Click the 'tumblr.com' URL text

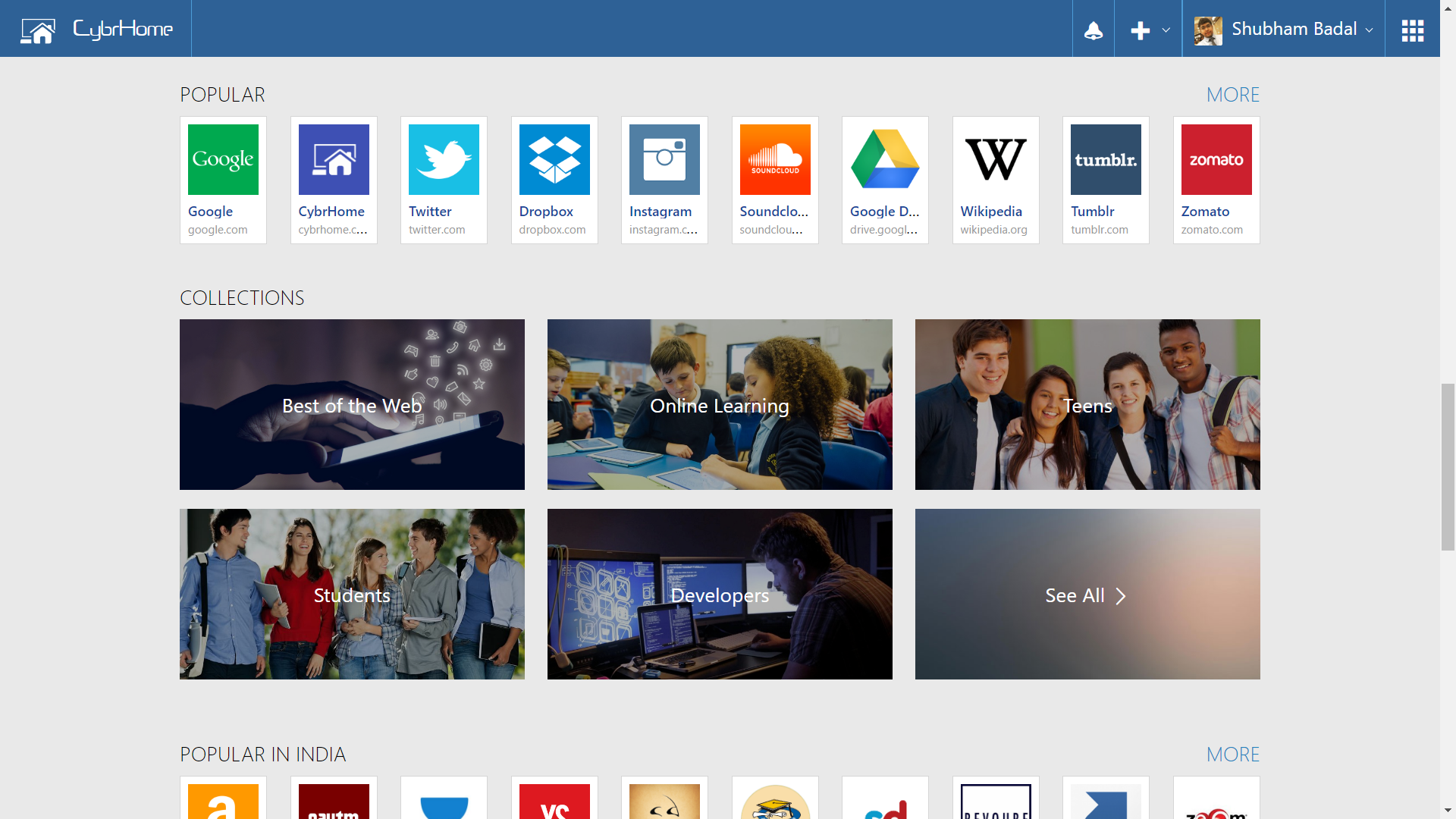1100,230
